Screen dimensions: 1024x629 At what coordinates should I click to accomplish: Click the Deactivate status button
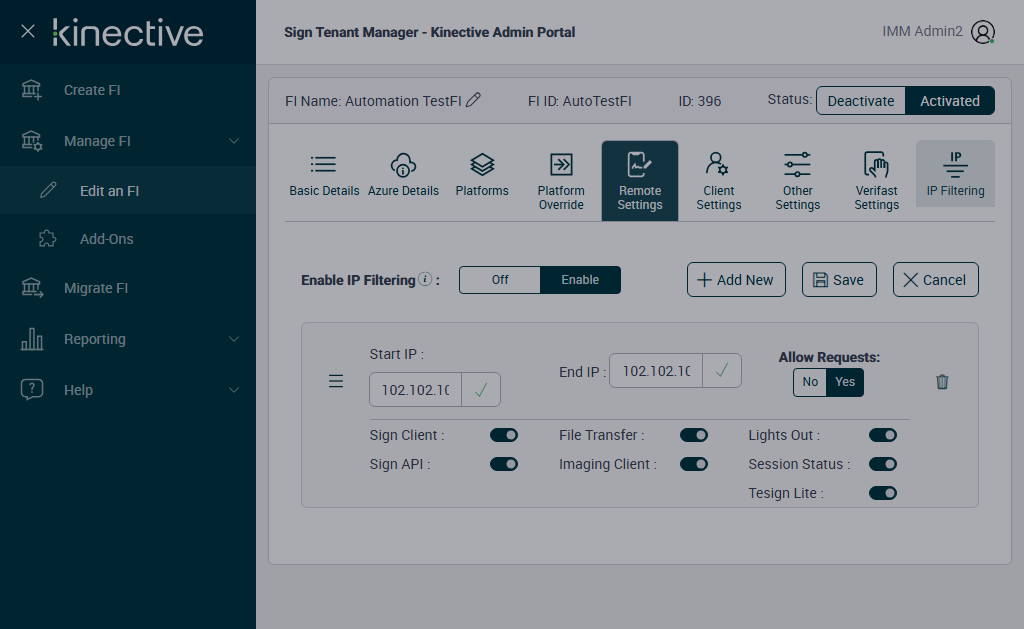(x=861, y=101)
